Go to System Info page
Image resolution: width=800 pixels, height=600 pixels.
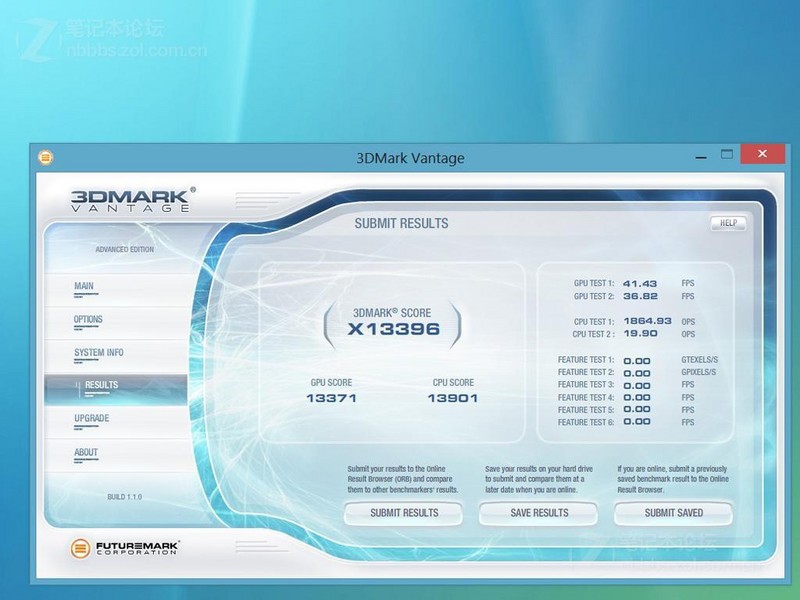(116, 356)
